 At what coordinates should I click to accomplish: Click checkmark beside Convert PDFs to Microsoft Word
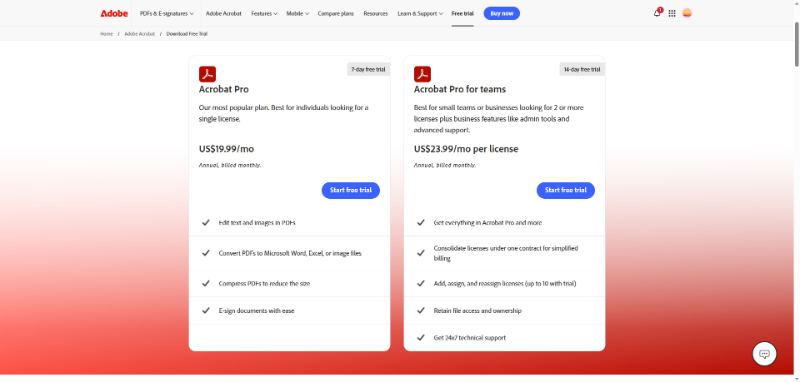[x=206, y=253]
